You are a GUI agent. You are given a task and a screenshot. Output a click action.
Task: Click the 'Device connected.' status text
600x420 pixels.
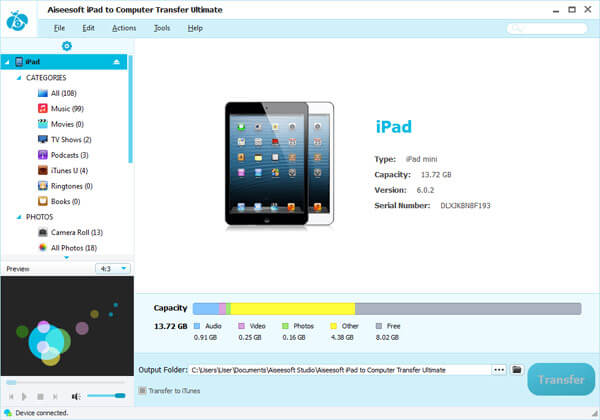click(42, 413)
